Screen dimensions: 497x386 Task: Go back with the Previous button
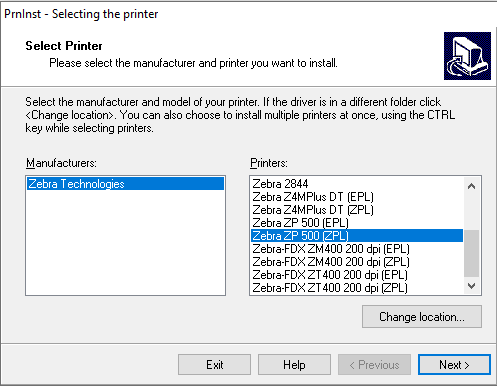[x=374, y=365]
